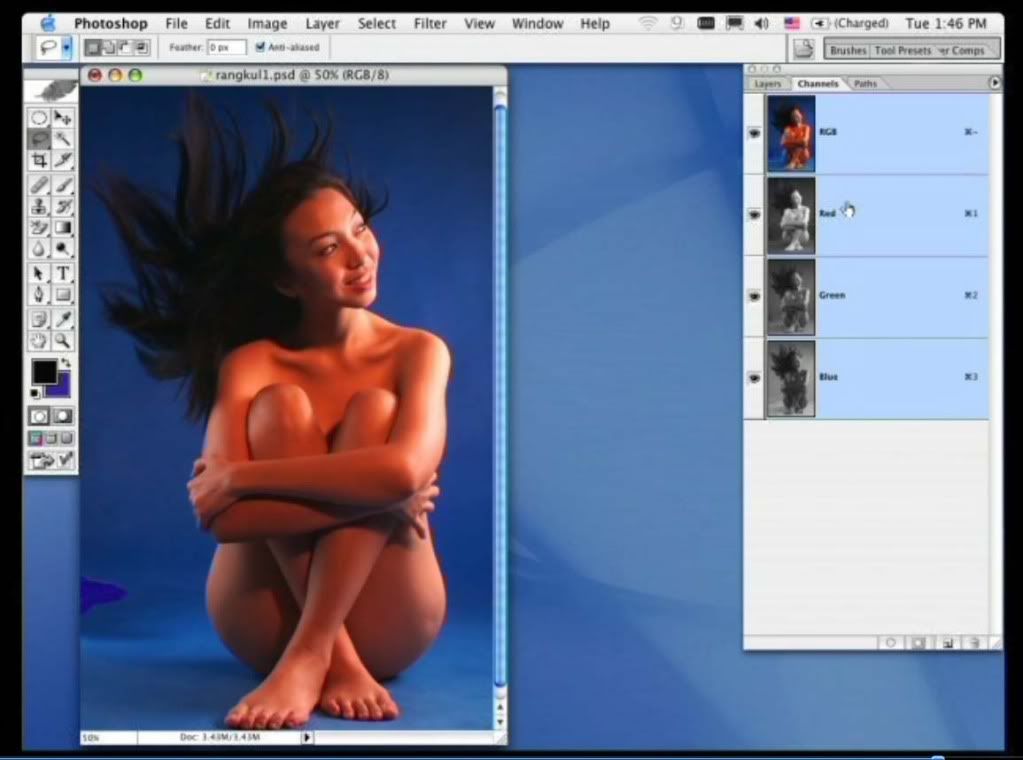Viewport: 1023px width, 760px height.
Task: Open the Select menu
Action: tap(376, 23)
